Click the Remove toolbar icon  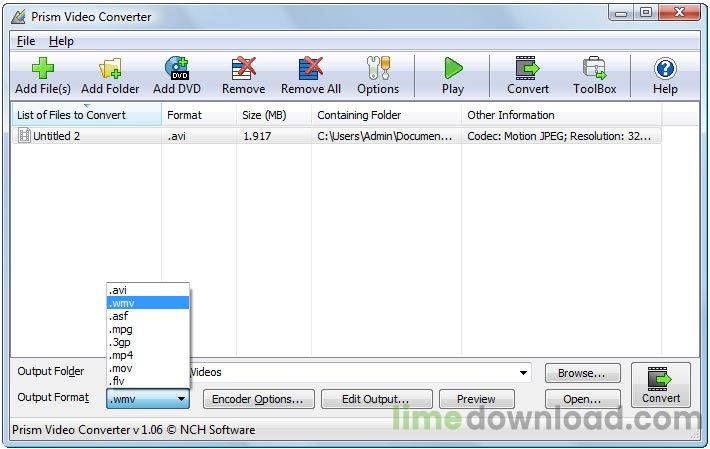pos(244,68)
